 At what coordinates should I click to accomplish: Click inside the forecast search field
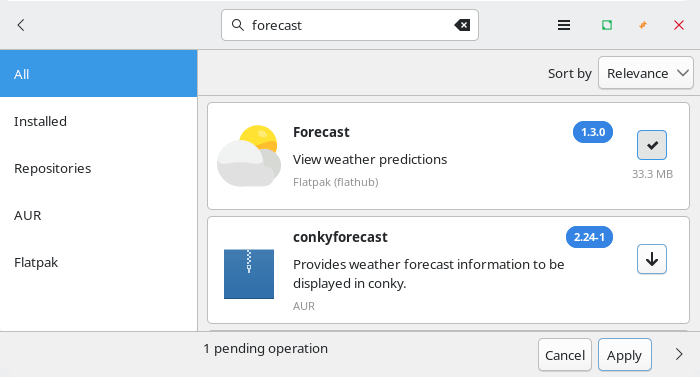click(350, 25)
